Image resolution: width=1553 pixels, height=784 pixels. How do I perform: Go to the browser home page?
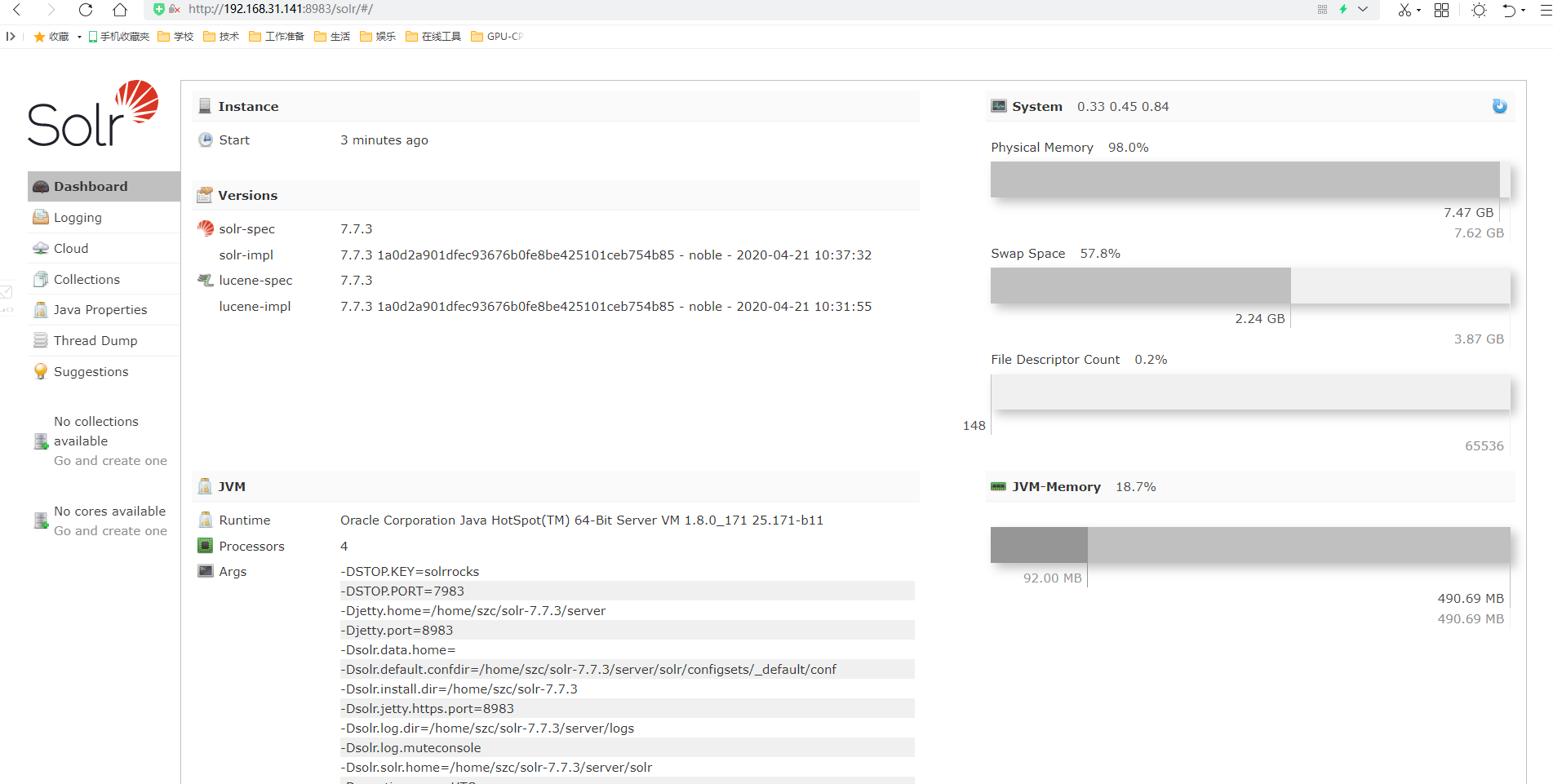click(120, 10)
